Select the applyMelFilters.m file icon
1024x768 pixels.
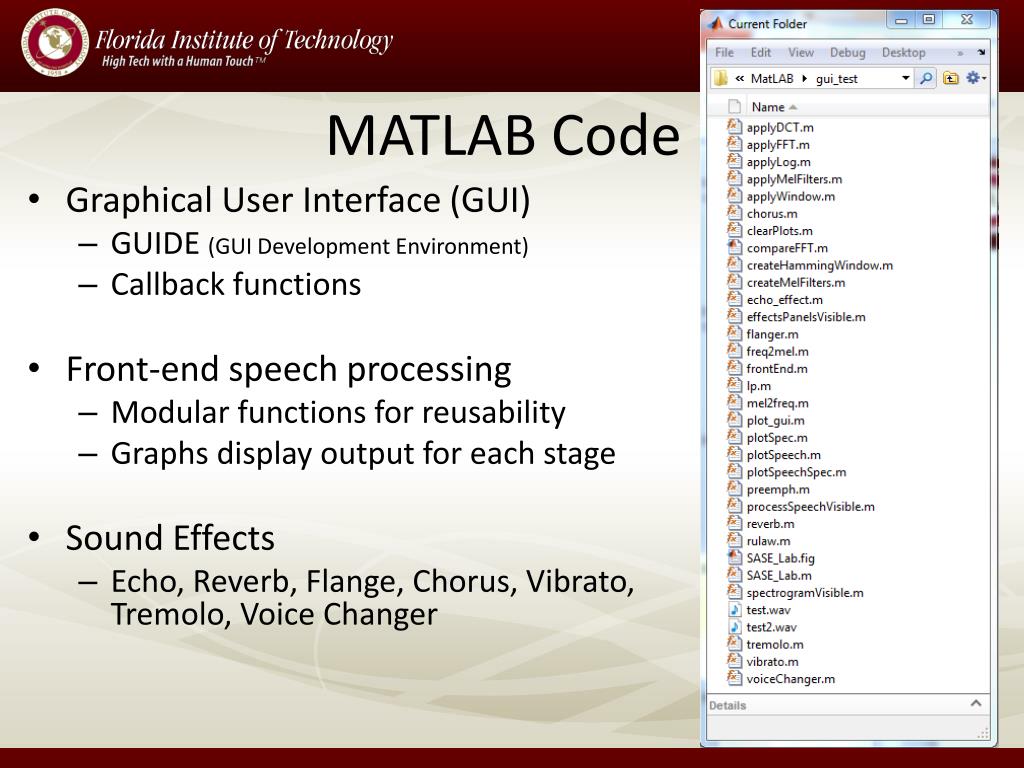pos(735,178)
